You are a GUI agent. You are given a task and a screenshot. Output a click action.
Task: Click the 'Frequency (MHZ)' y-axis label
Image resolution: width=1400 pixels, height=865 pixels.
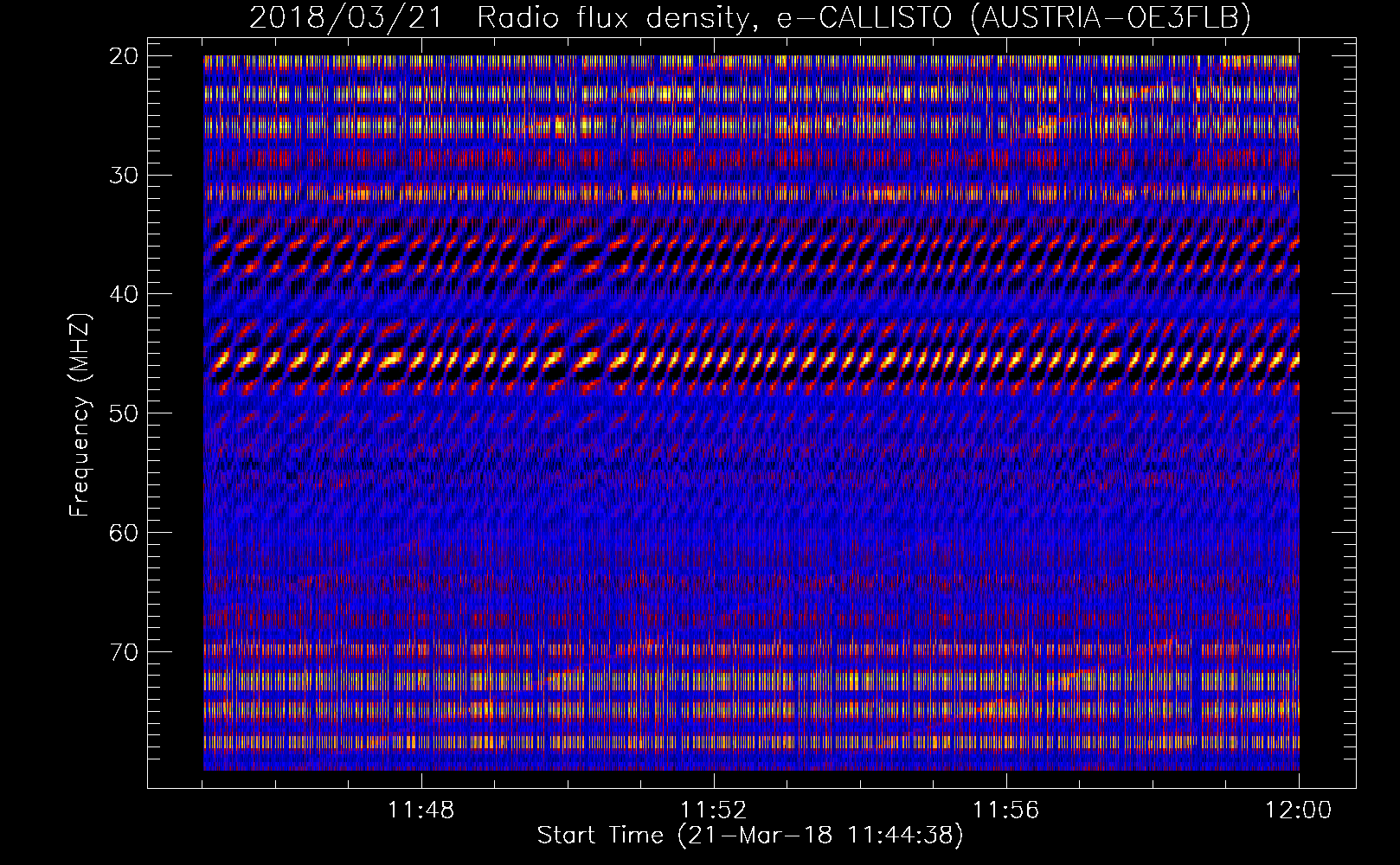80,415
